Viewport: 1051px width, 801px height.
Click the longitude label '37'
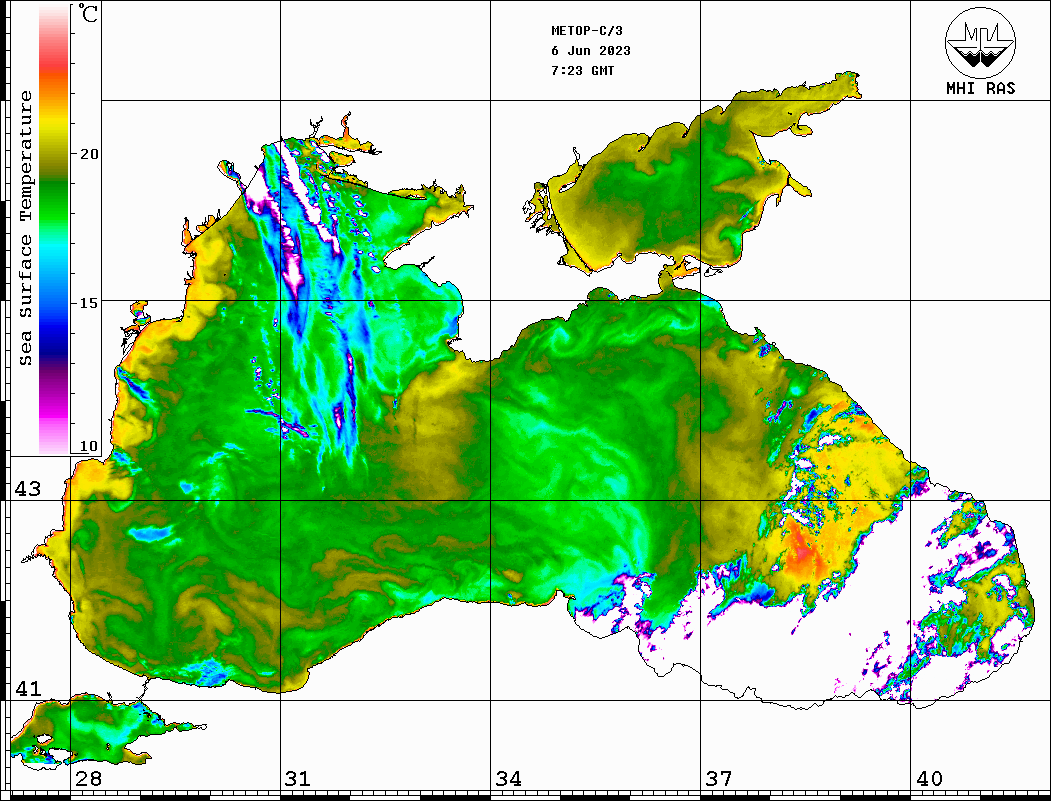coord(719,779)
